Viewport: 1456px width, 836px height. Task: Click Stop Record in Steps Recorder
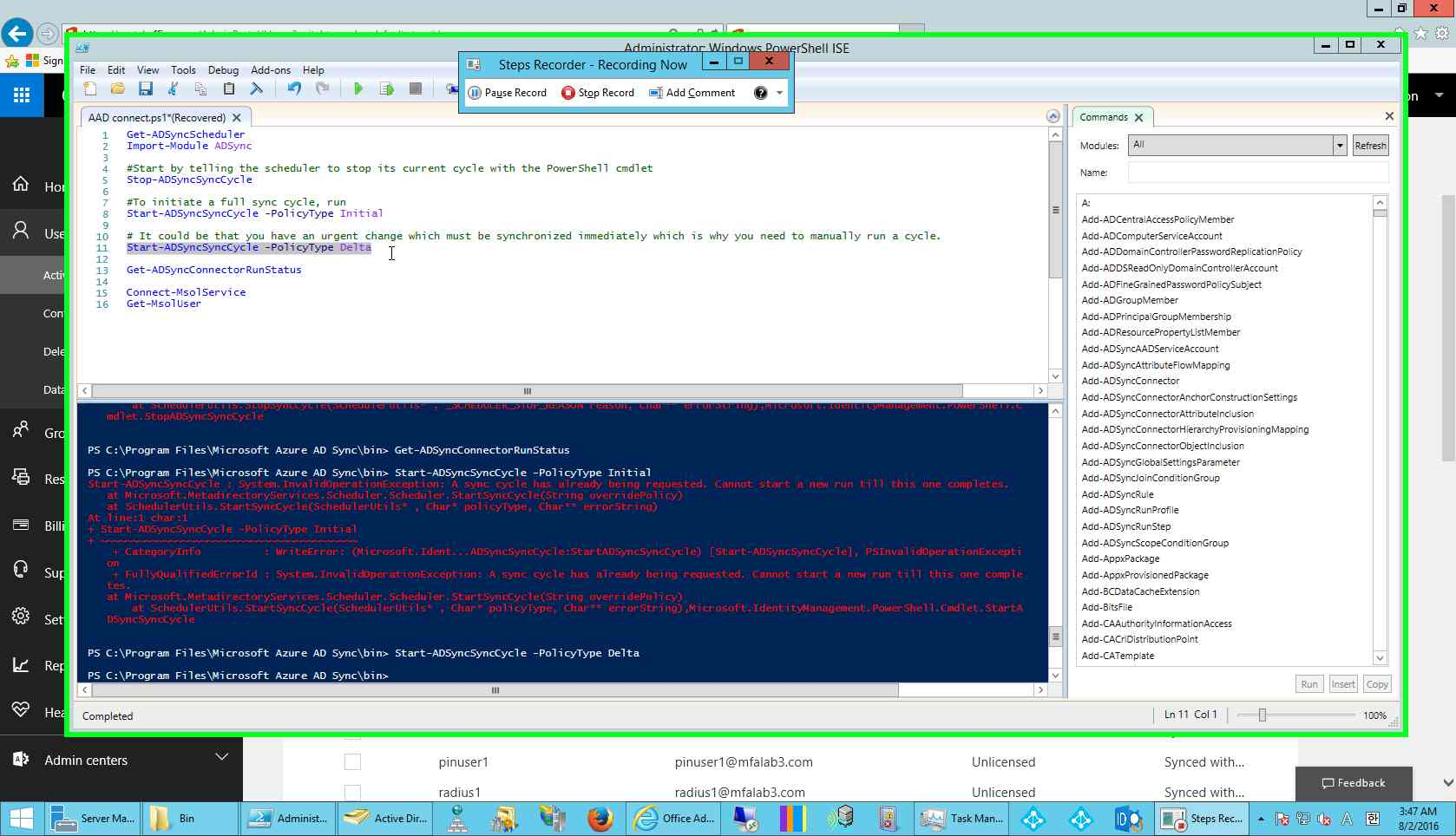[598, 93]
